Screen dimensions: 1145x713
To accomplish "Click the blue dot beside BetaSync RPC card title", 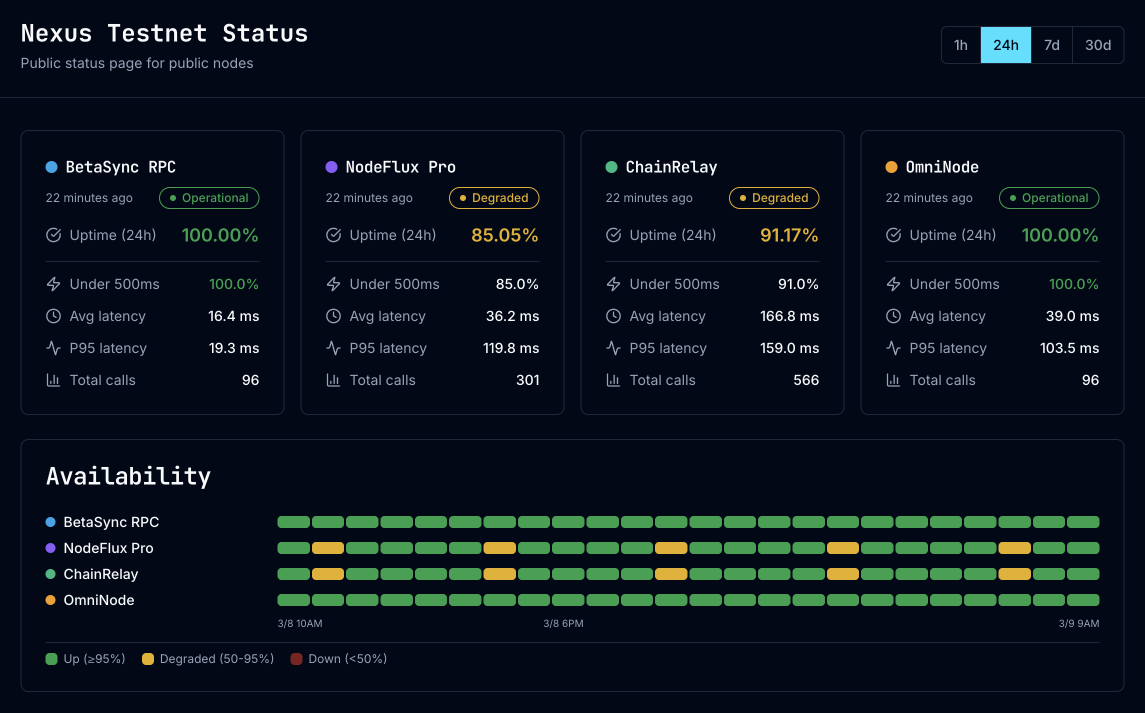I will coord(52,167).
